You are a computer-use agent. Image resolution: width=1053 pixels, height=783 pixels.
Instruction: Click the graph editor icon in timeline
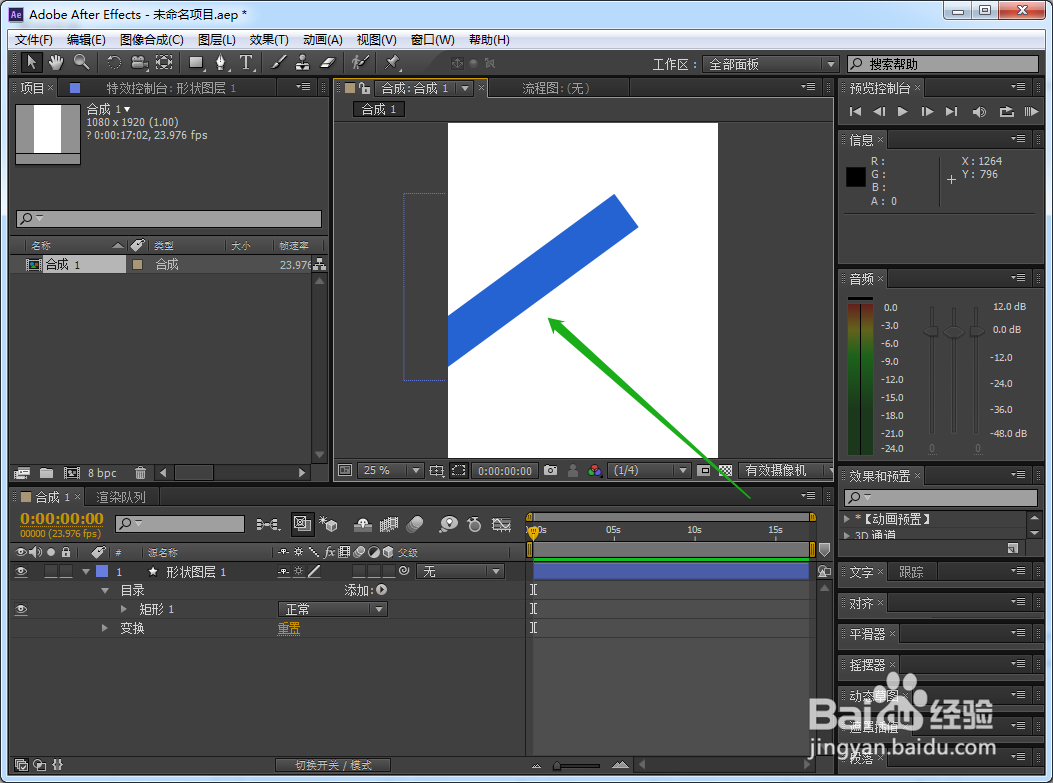(x=502, y=524)
